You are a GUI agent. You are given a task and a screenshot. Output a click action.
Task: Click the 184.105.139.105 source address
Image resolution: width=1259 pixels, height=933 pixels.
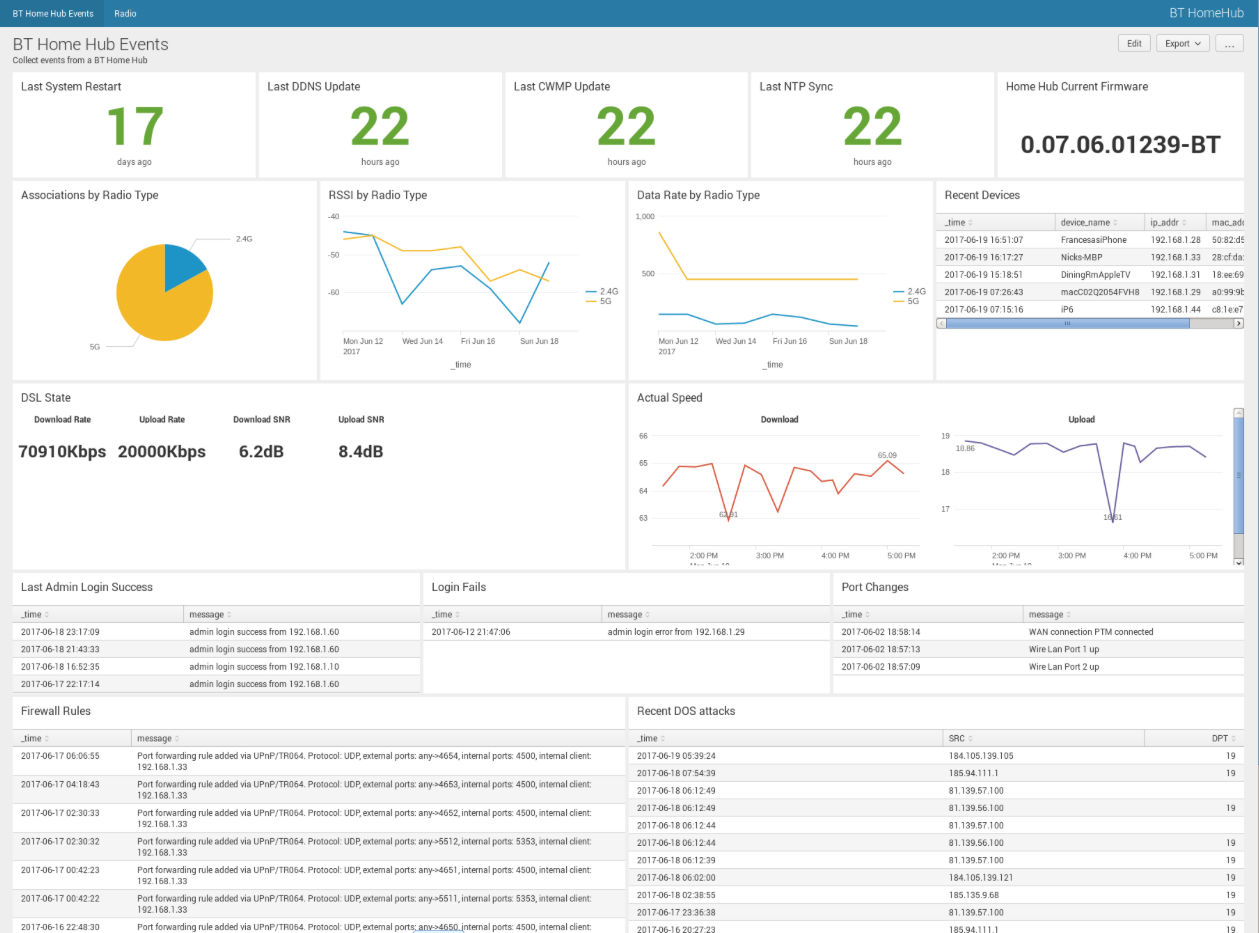coord(981,756)
